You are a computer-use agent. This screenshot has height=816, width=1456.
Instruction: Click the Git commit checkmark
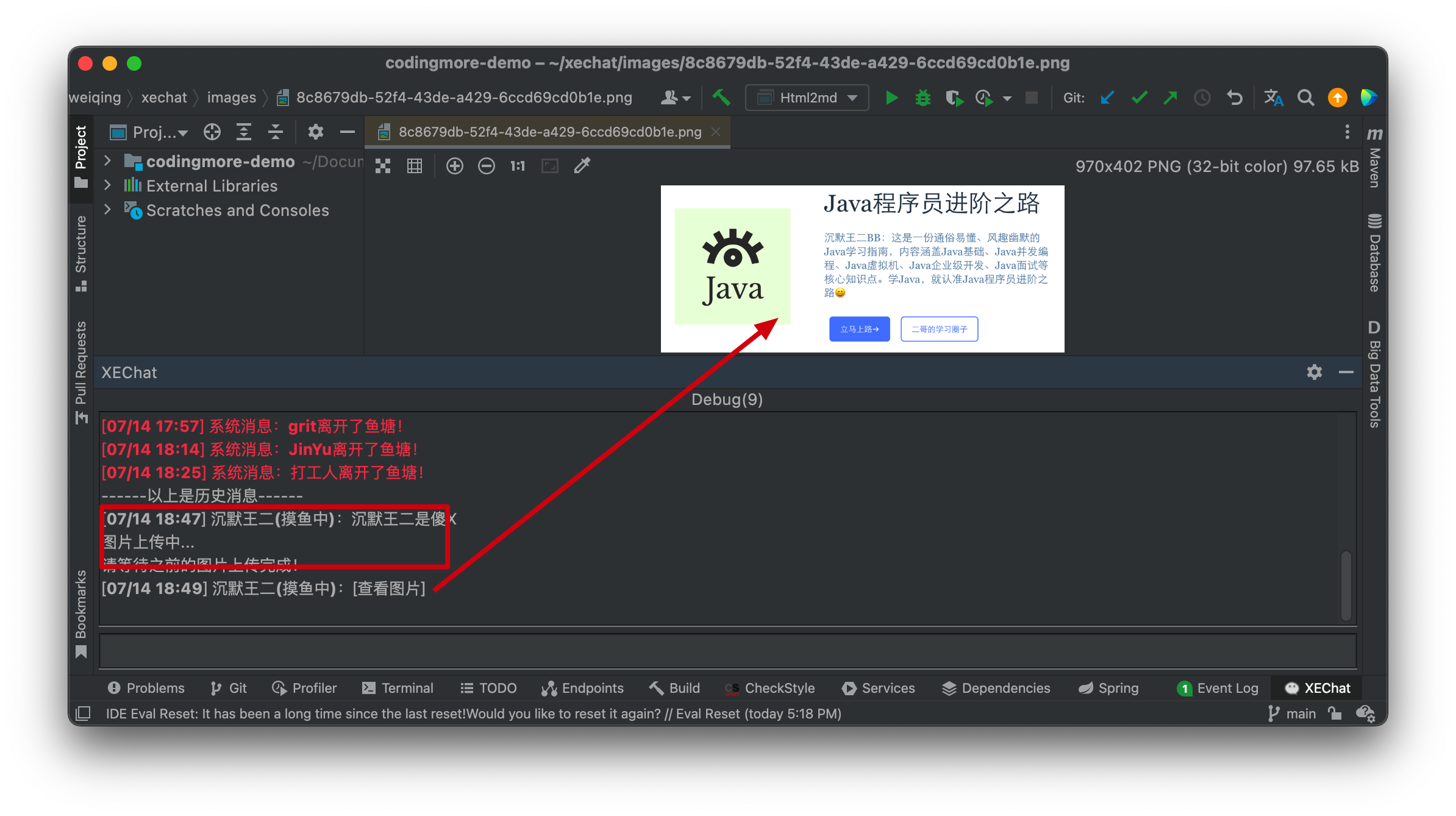pyautogui.click(x=1139, y=98)
